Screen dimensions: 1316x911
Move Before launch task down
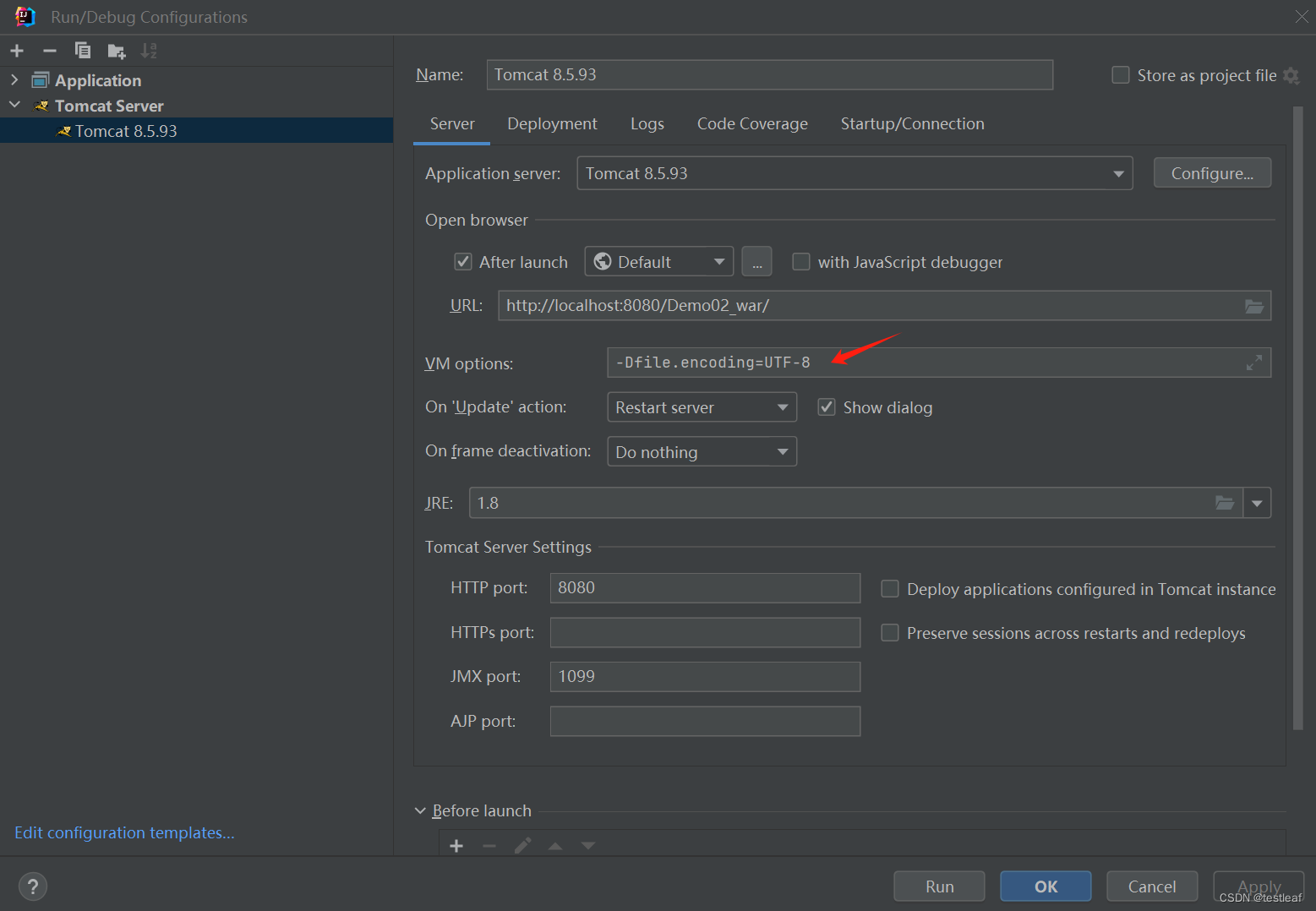[588, 846]
